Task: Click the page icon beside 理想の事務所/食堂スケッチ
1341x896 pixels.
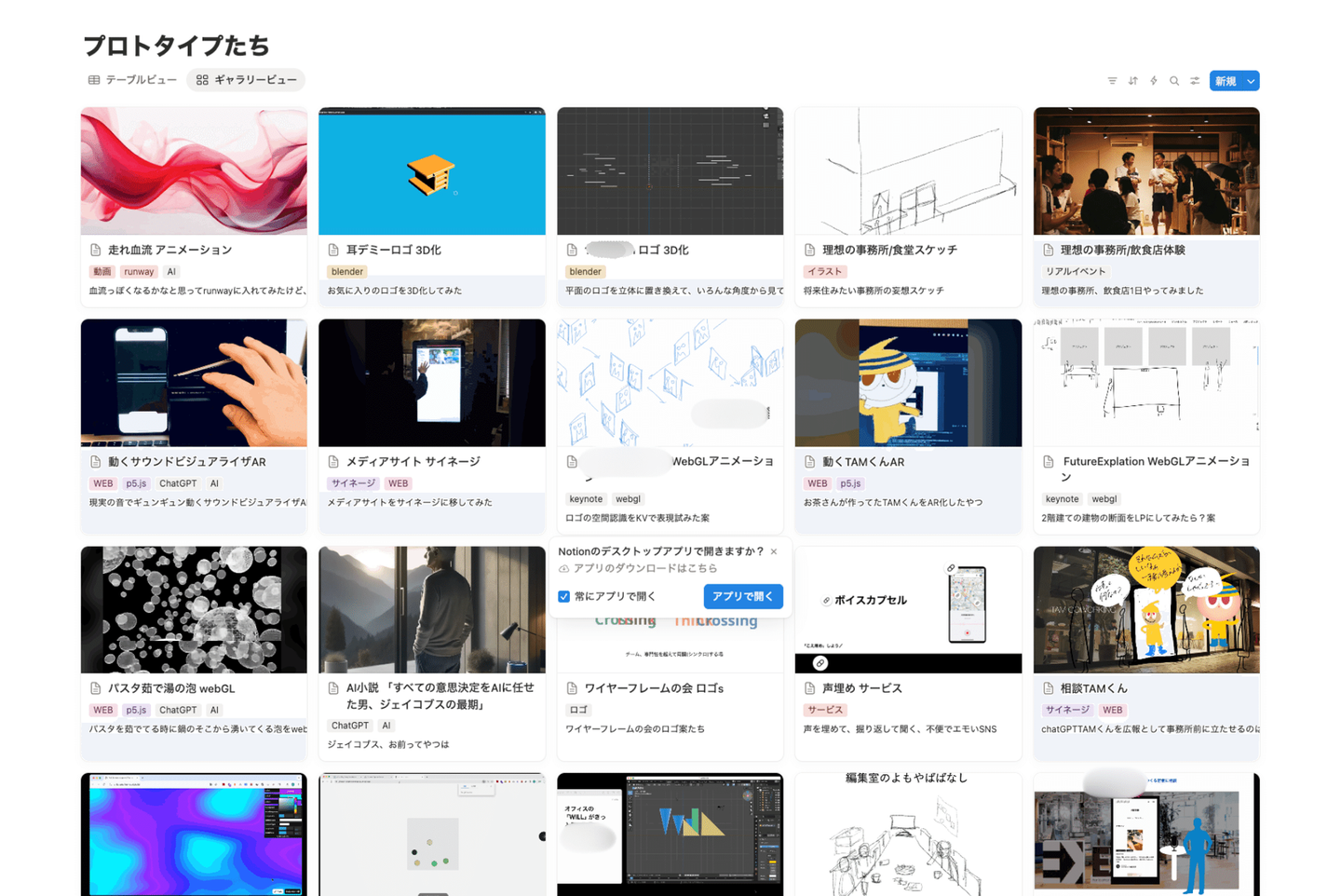Action: [x=810, y=250]
